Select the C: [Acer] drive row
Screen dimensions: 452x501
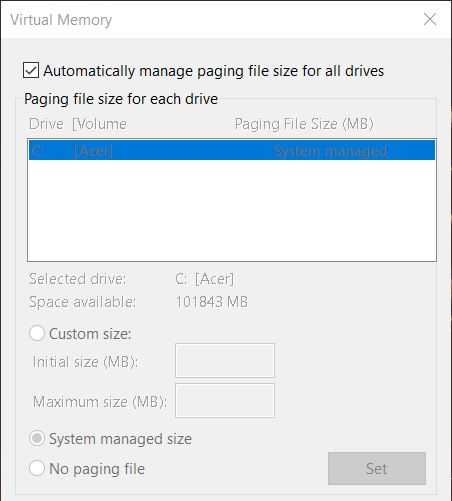tap(232, 150)
